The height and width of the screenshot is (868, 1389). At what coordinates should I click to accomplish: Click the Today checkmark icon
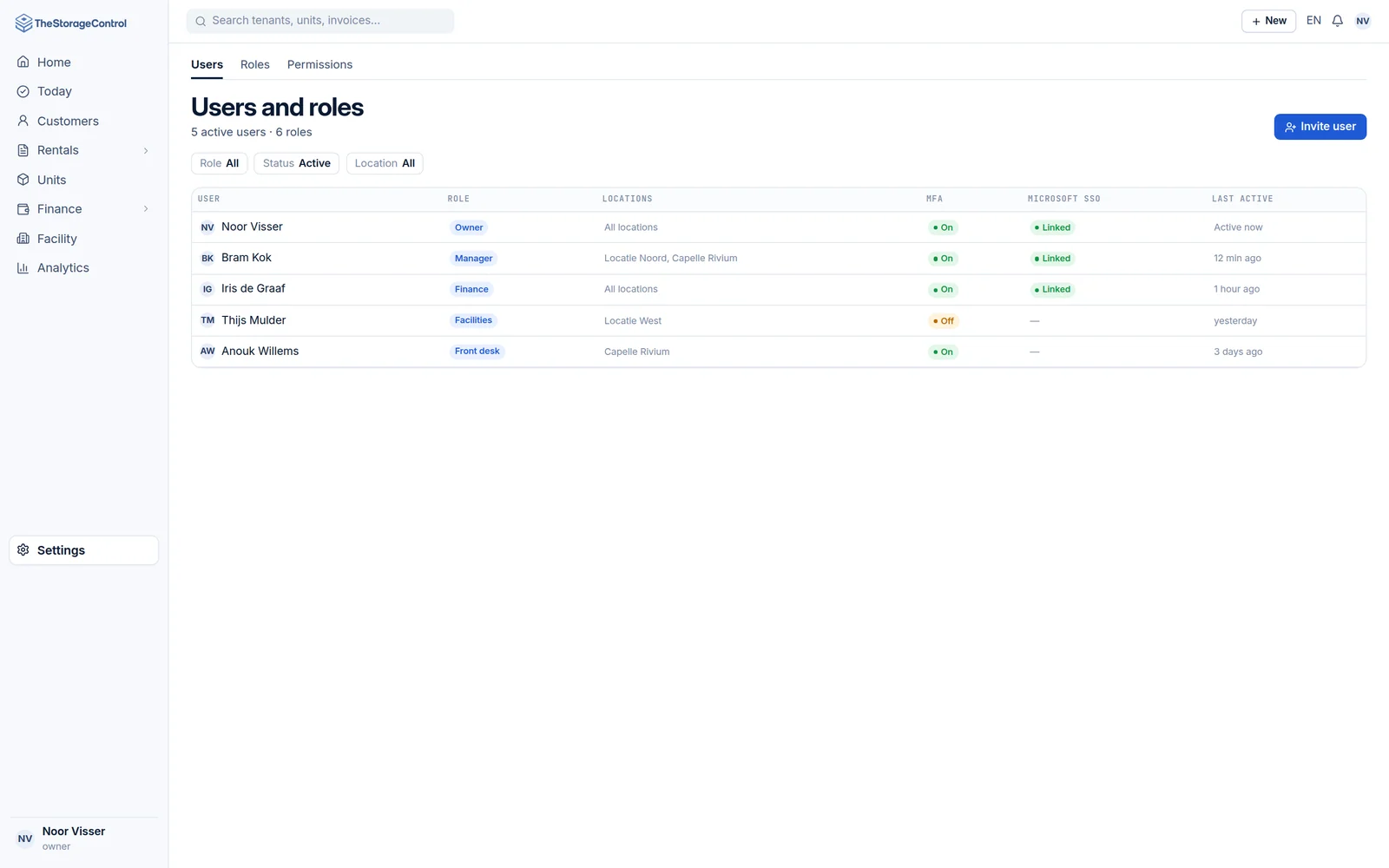point(23,91)
